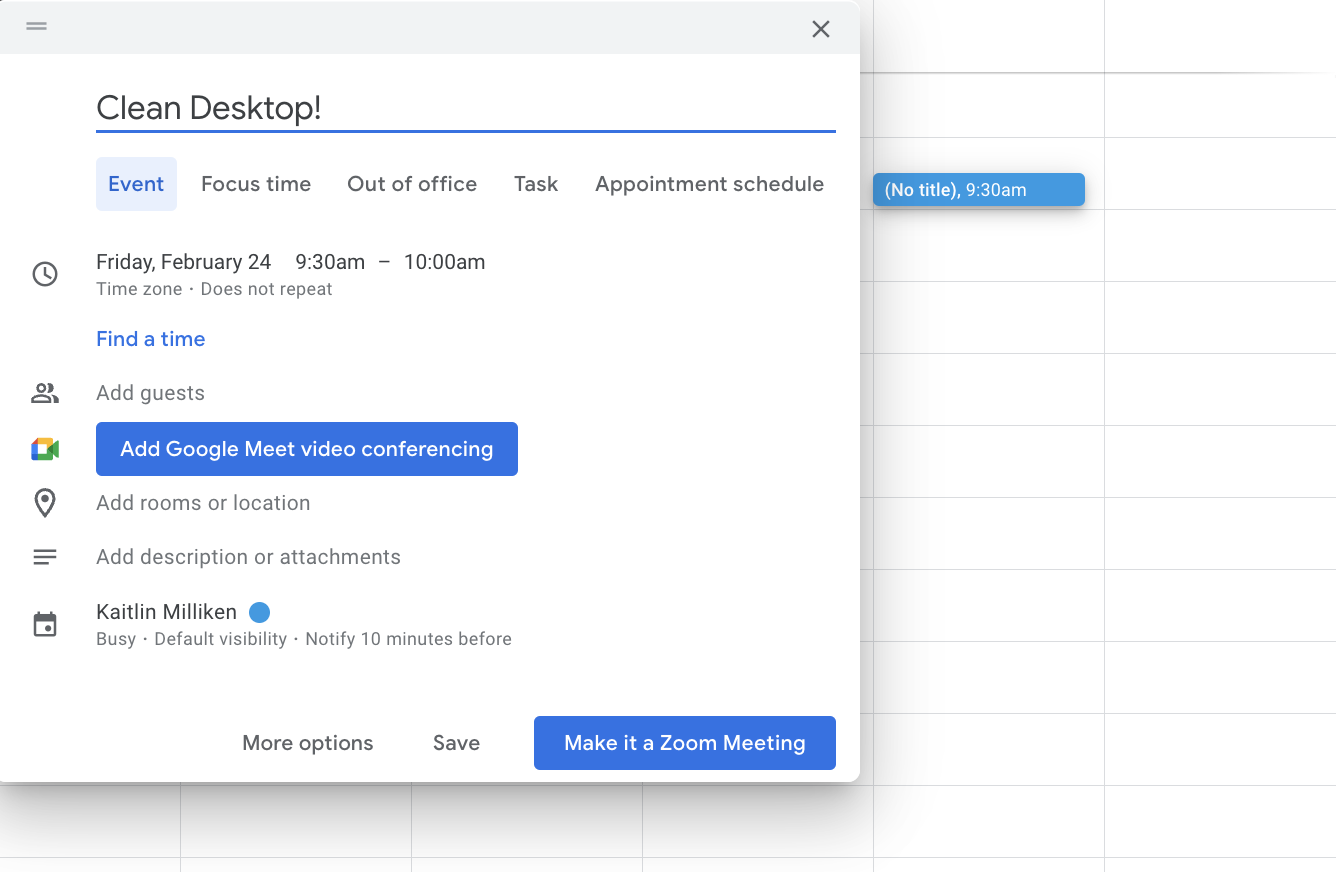The image size is (1340, 872).
Task: Select the Out of office tab
Action: pos(412,184)
